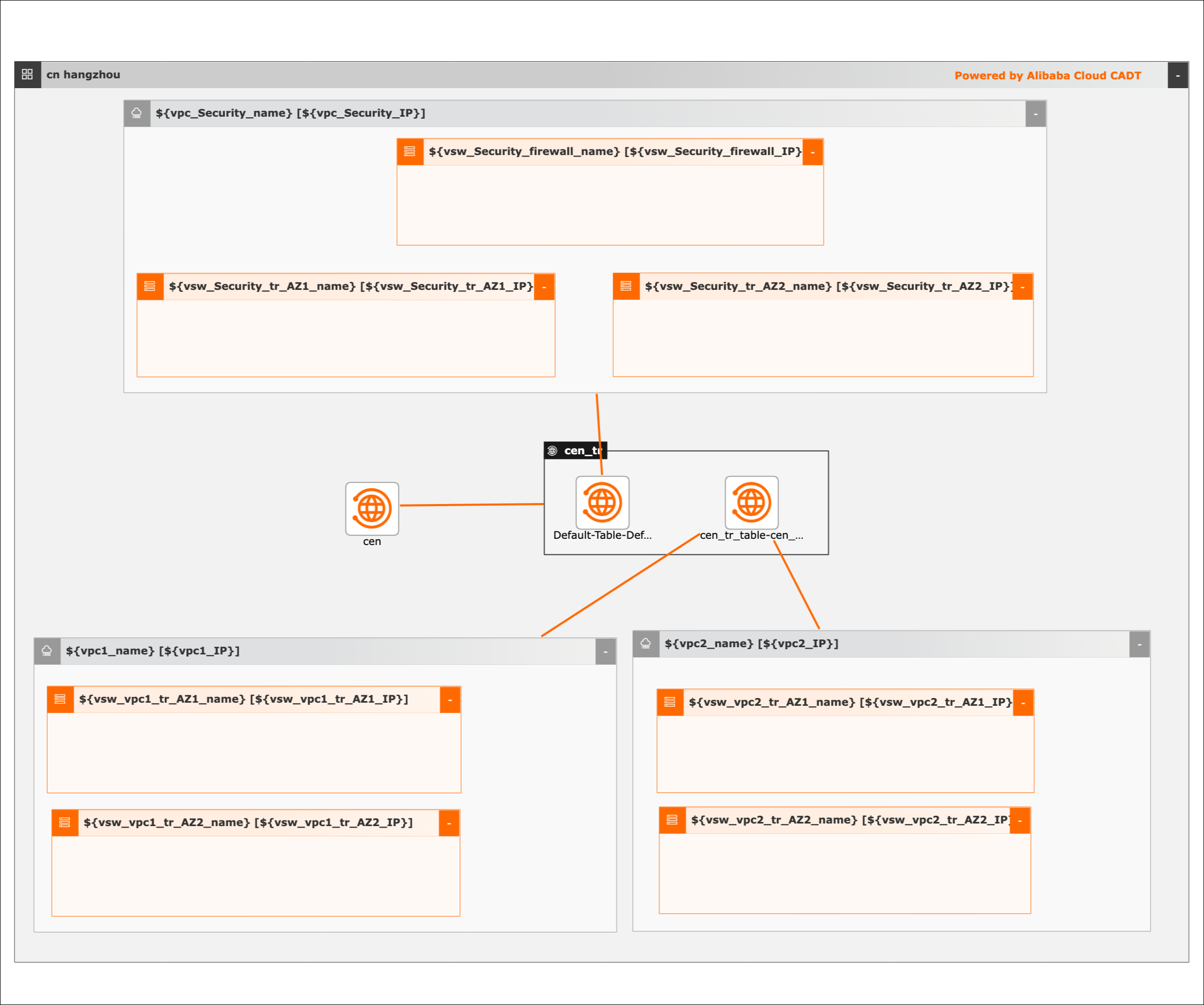Click the vpc1 cloud icon
1204x1005 pixels.
pyautogui.click(x=47, y=651)
